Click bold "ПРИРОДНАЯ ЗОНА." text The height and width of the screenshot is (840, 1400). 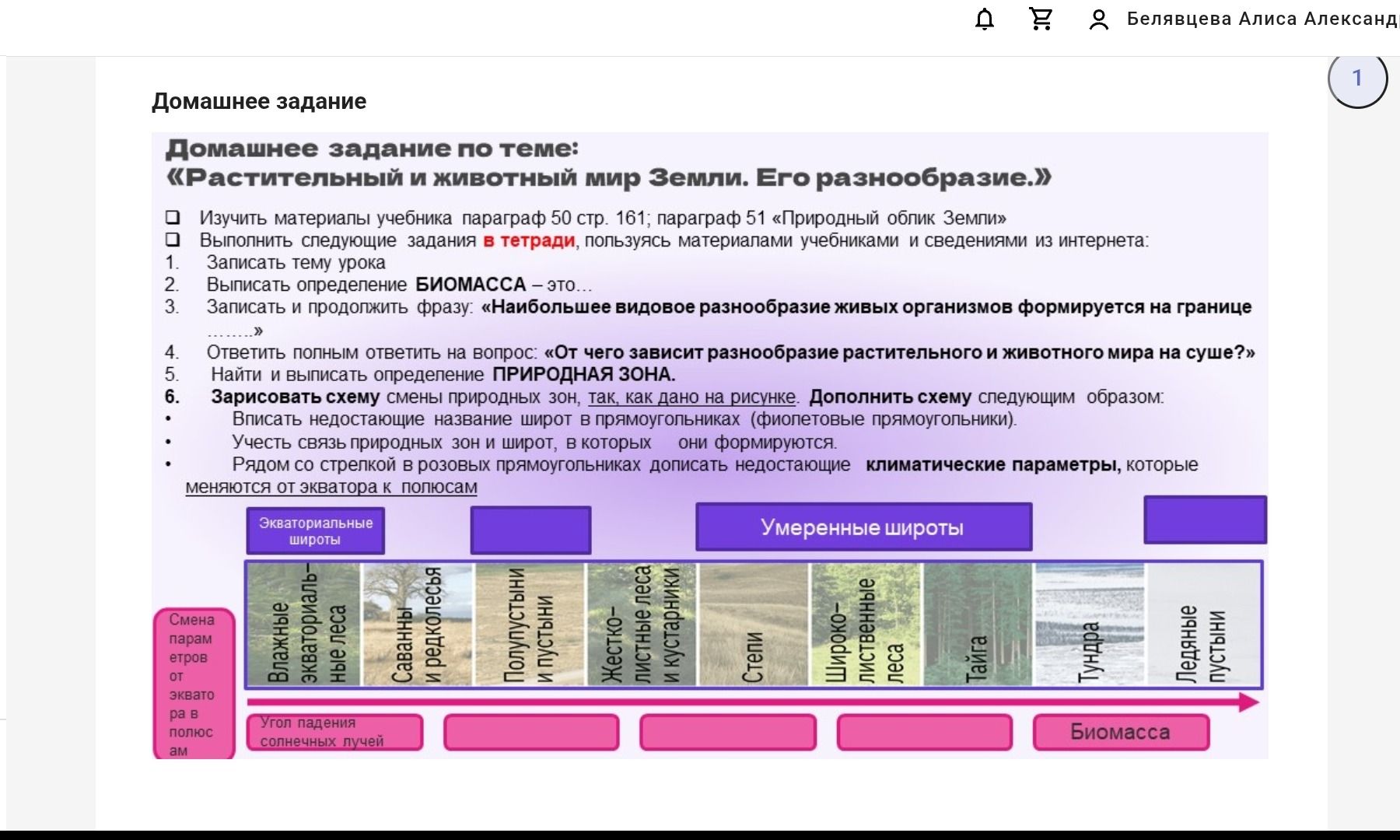click(583, 374)
